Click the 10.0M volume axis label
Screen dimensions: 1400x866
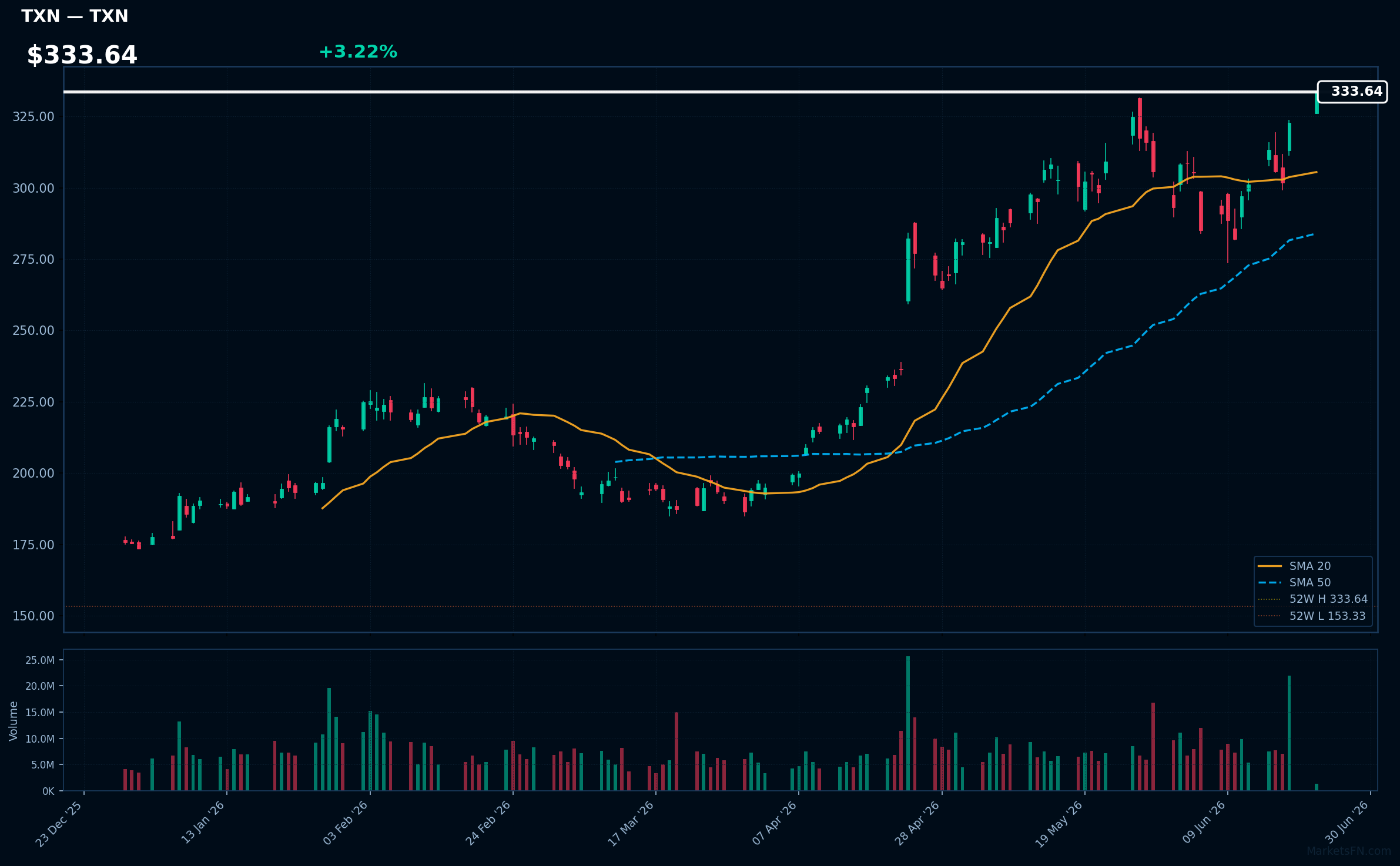click(40, 739)
